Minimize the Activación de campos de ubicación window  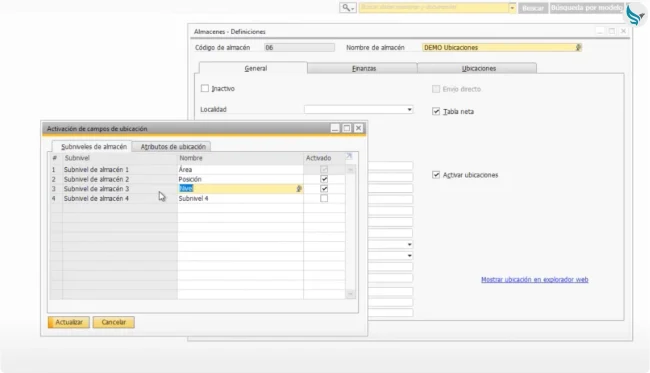(x=335, y=128)
